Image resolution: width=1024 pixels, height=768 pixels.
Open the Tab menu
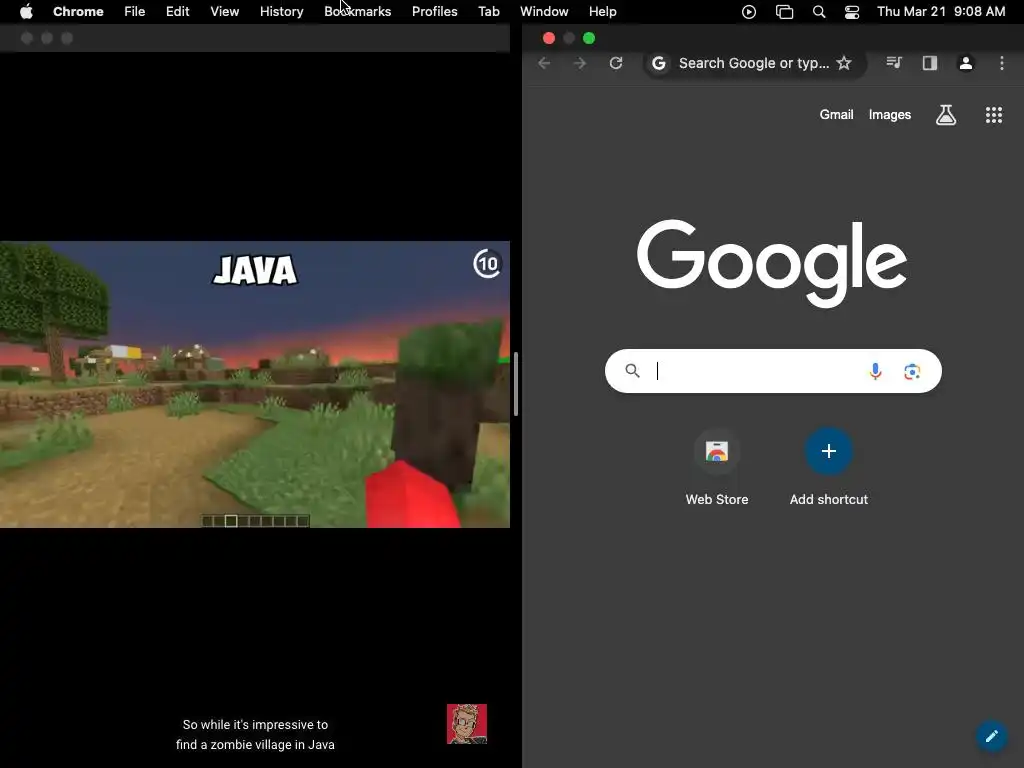pos(488,11)
